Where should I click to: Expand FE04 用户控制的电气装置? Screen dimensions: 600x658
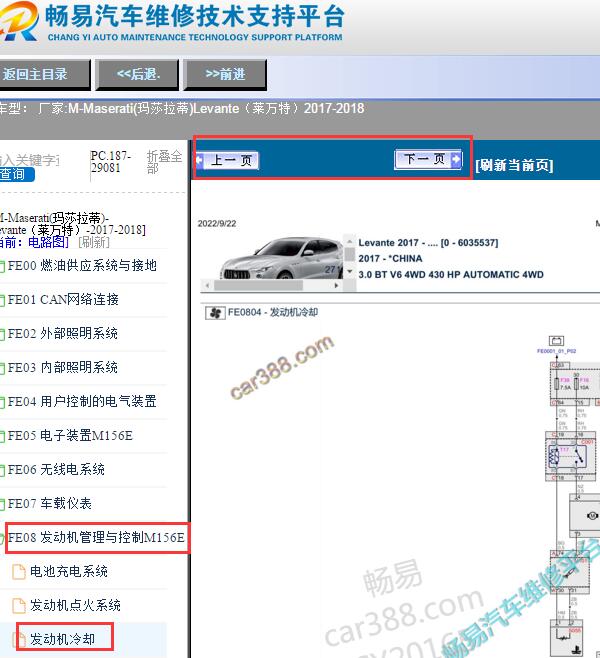coord(82,401)
